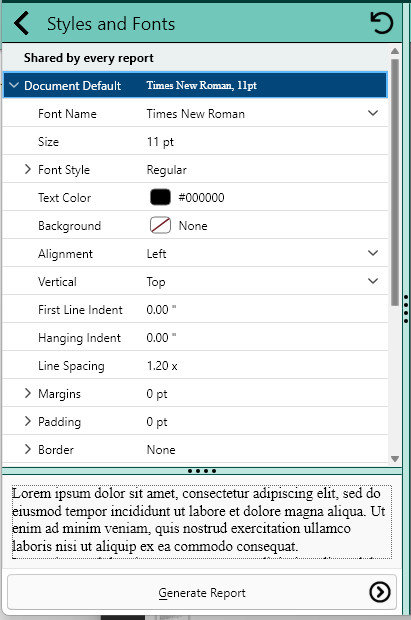411x620 pixels.
Task: Expand the Border row
Action: (27, 449)
